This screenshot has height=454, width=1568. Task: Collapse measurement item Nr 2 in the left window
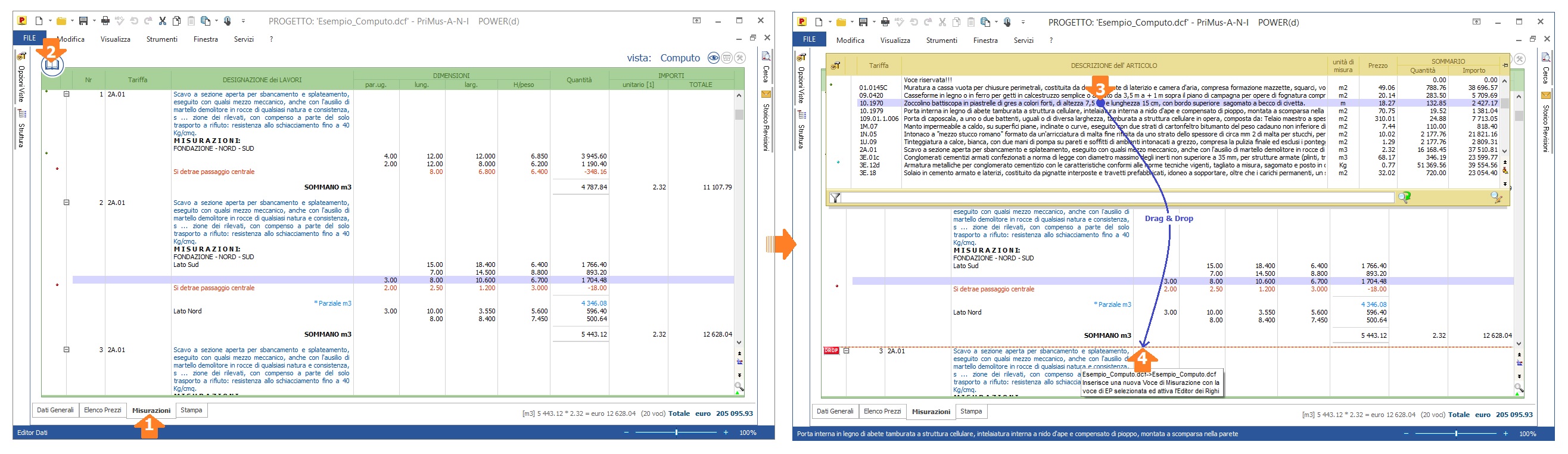point(67,203)
